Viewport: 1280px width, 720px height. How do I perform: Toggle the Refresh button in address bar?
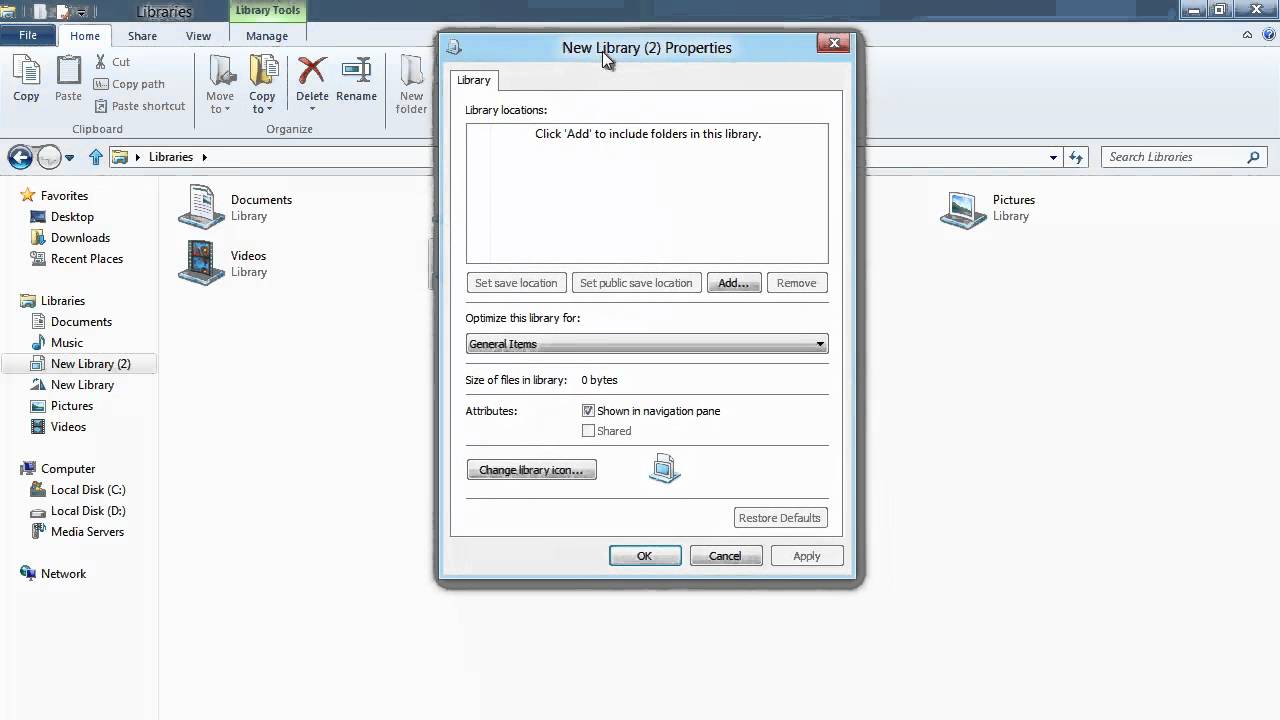1076,157
